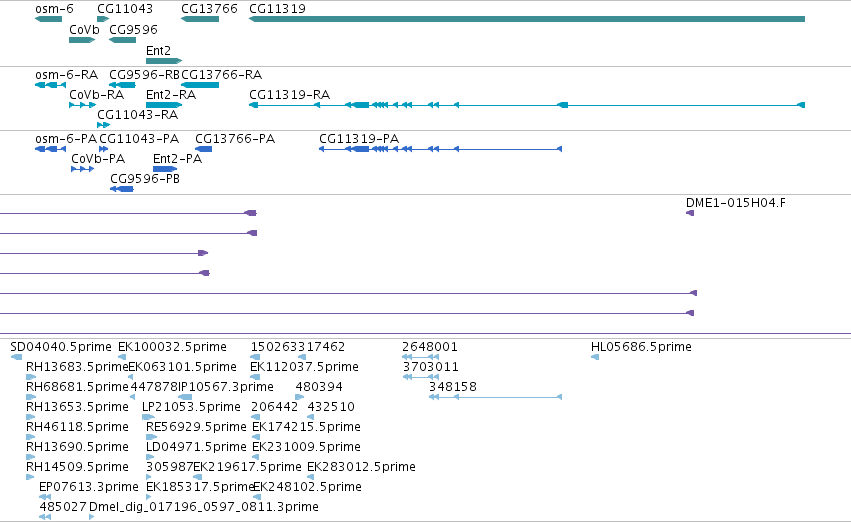Image resolution: width=851 pixels, height=522 pixels.
Task: Click the Ent2-PA protein label
Action: pyautogui.click(x=177, y=159)
